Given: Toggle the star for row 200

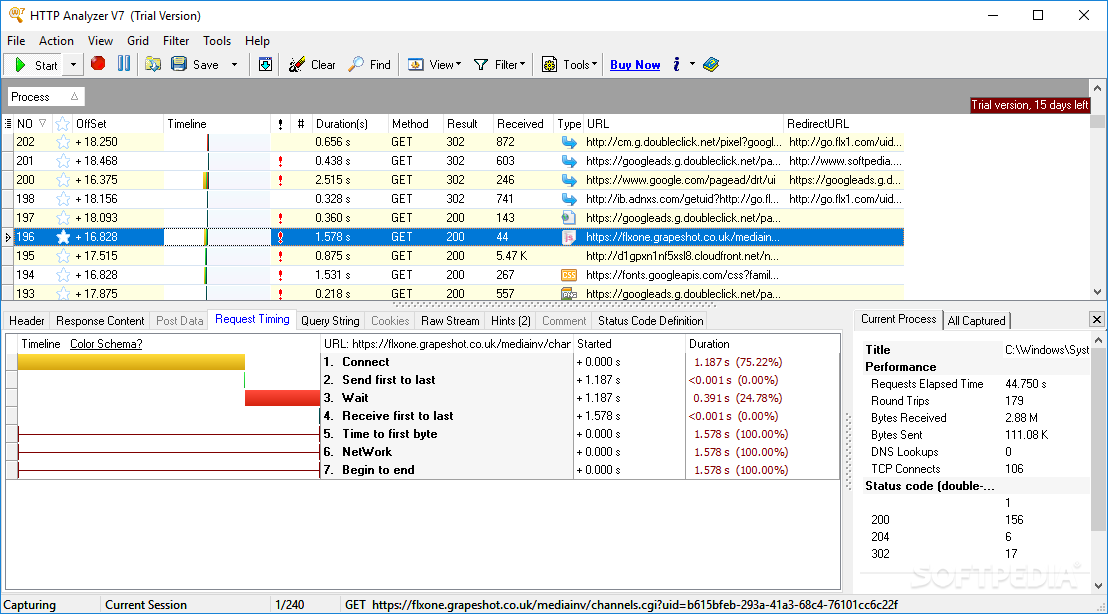Looking at the screenshot, I should [63, 180].
